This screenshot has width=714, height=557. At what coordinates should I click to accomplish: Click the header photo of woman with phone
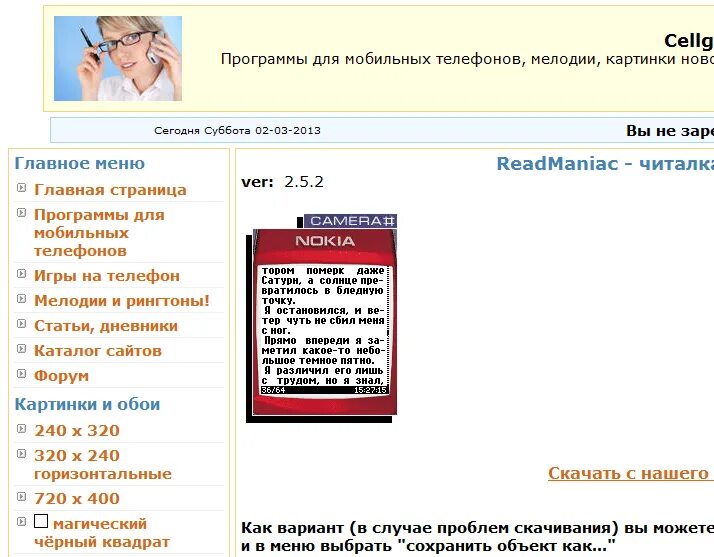118,58
